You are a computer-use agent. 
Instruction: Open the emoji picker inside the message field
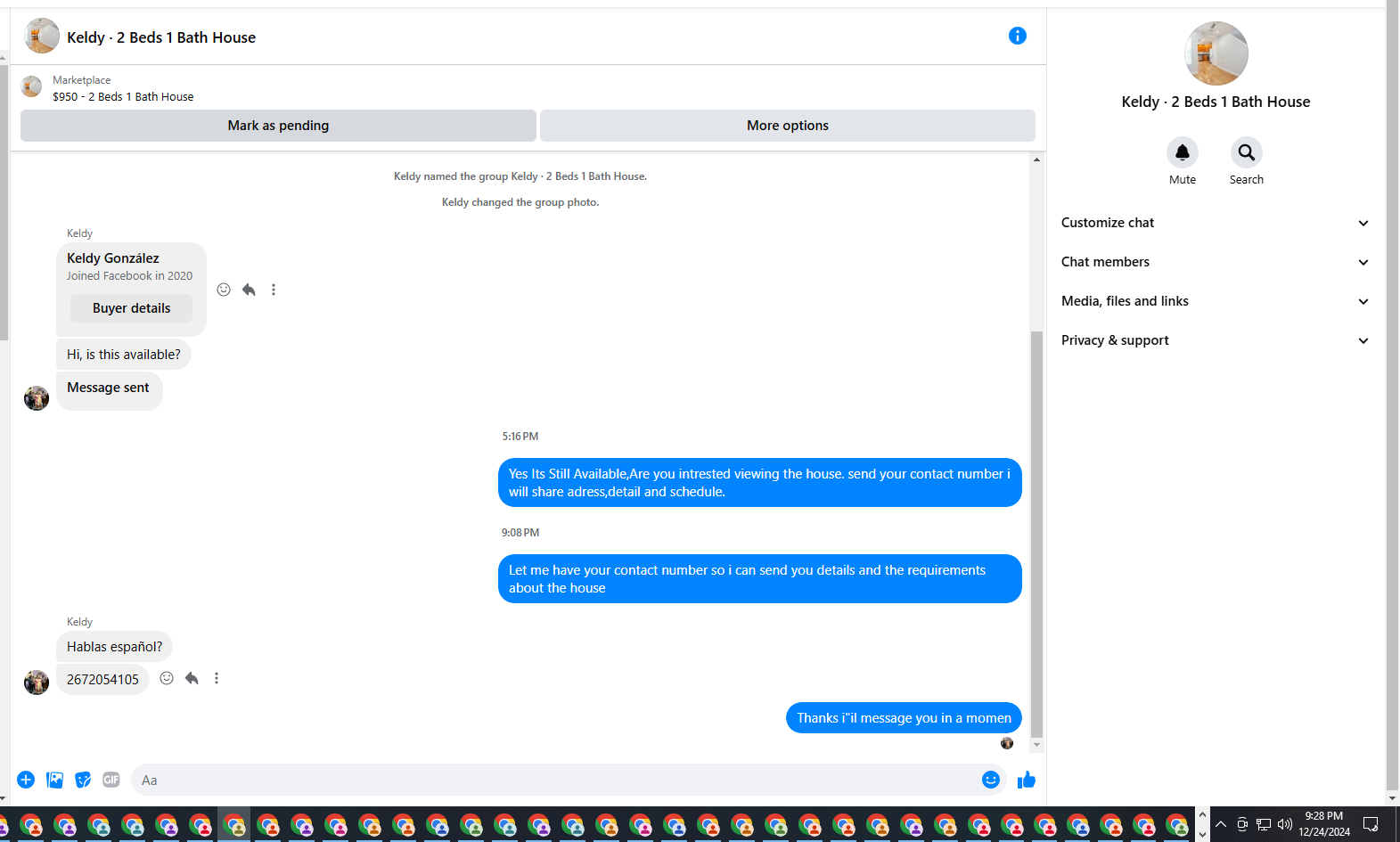991,780
